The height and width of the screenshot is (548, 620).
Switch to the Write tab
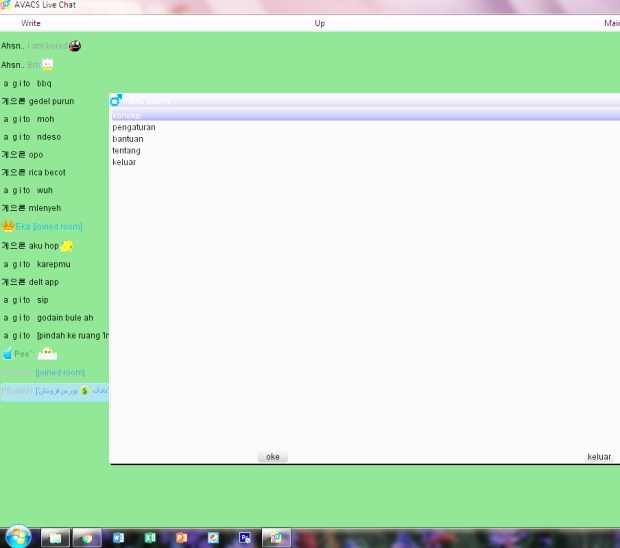pos(31,23)
